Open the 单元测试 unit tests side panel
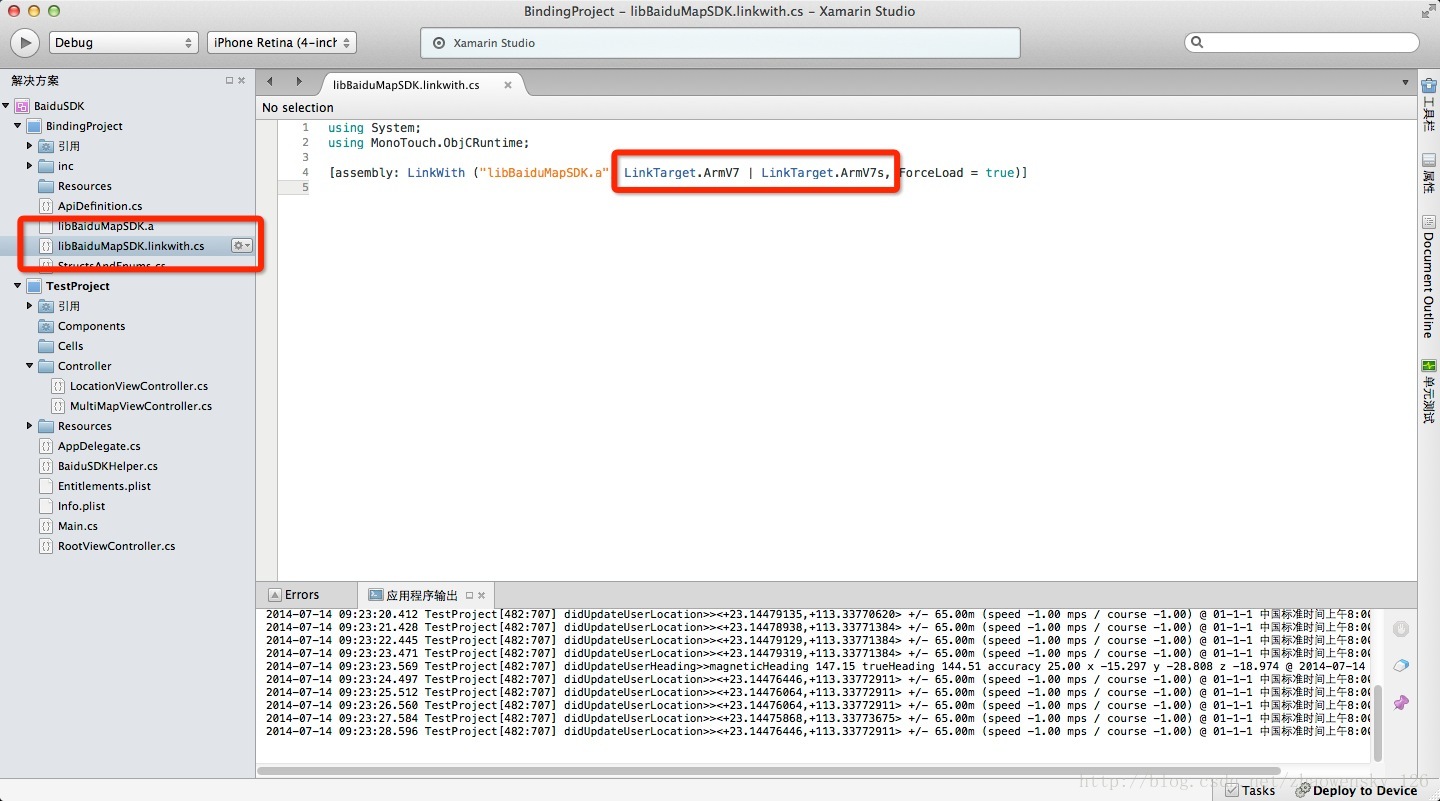 1428,390
